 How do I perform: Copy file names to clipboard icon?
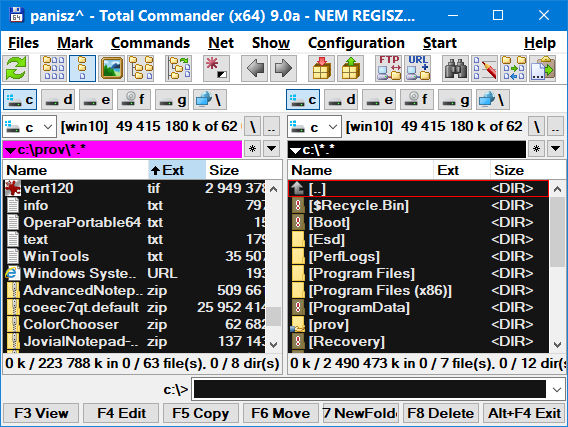coord(542,68)
